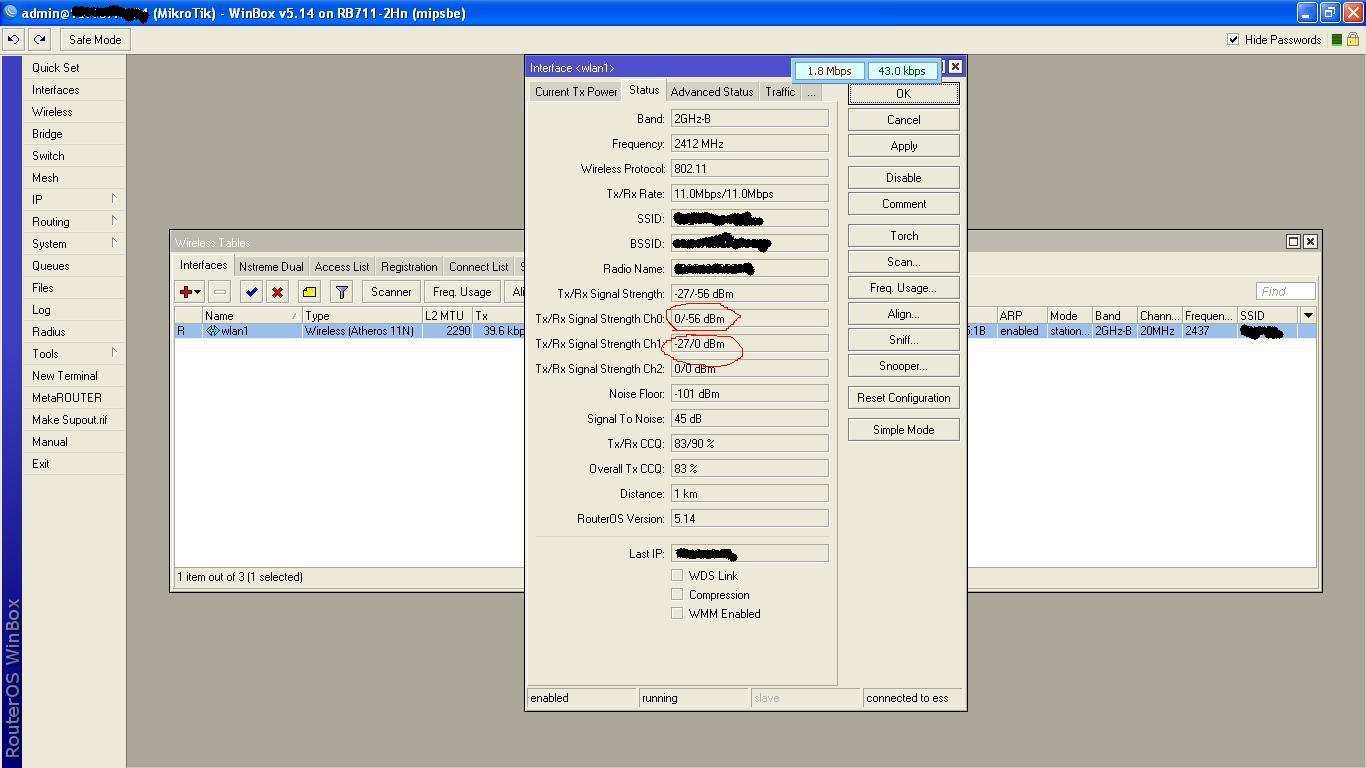Go to Queues in the sidebar
Viewport: 1366px width, 768px height.
[50, 265]
